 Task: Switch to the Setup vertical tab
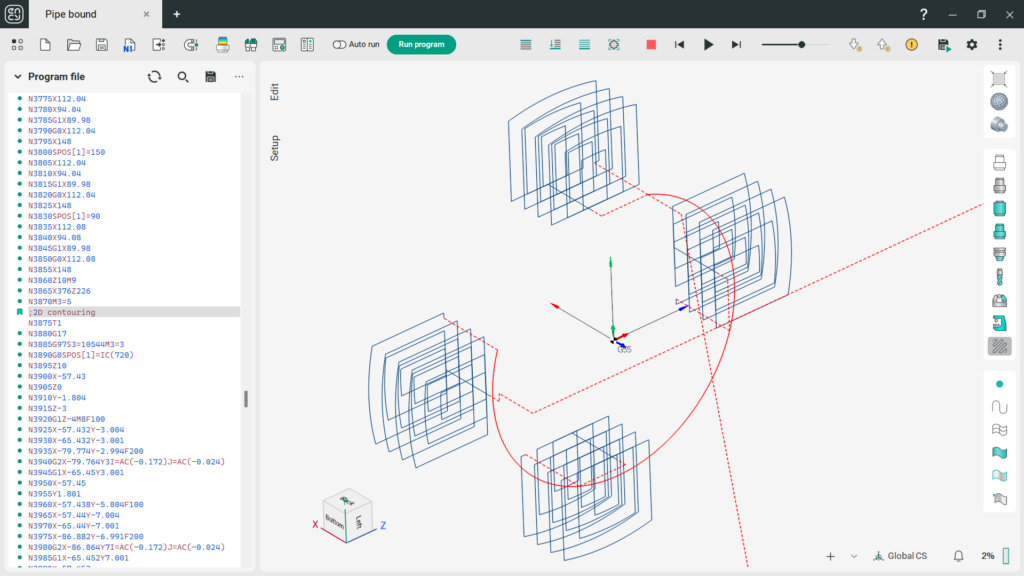[274, 148]
